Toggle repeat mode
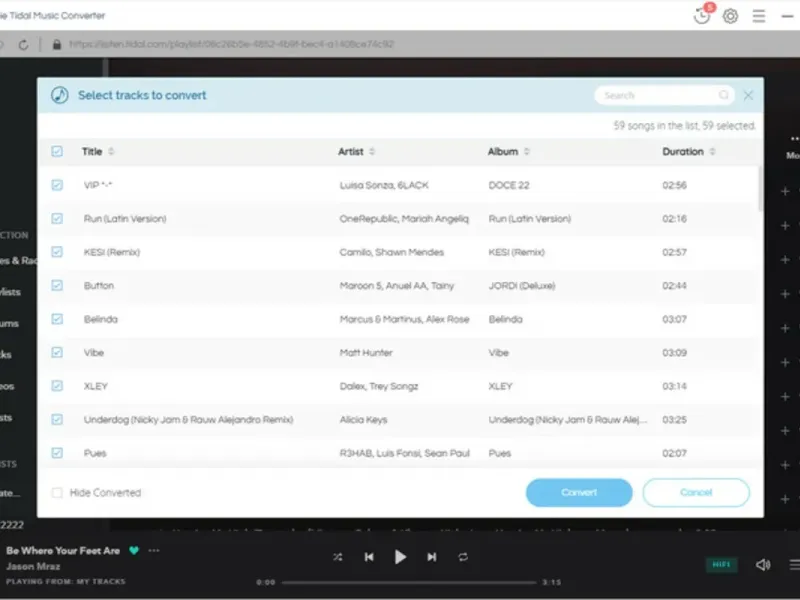This screenshot has height=600, width=800. pos(463,557)
